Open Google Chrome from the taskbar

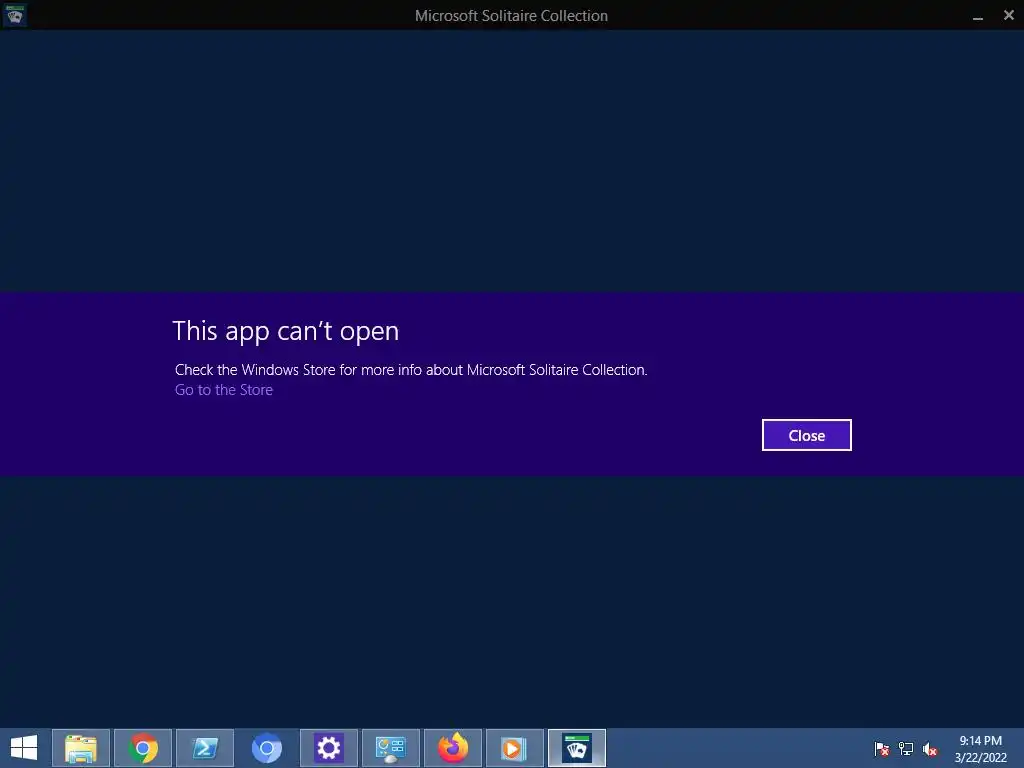[x=143, y=748]
